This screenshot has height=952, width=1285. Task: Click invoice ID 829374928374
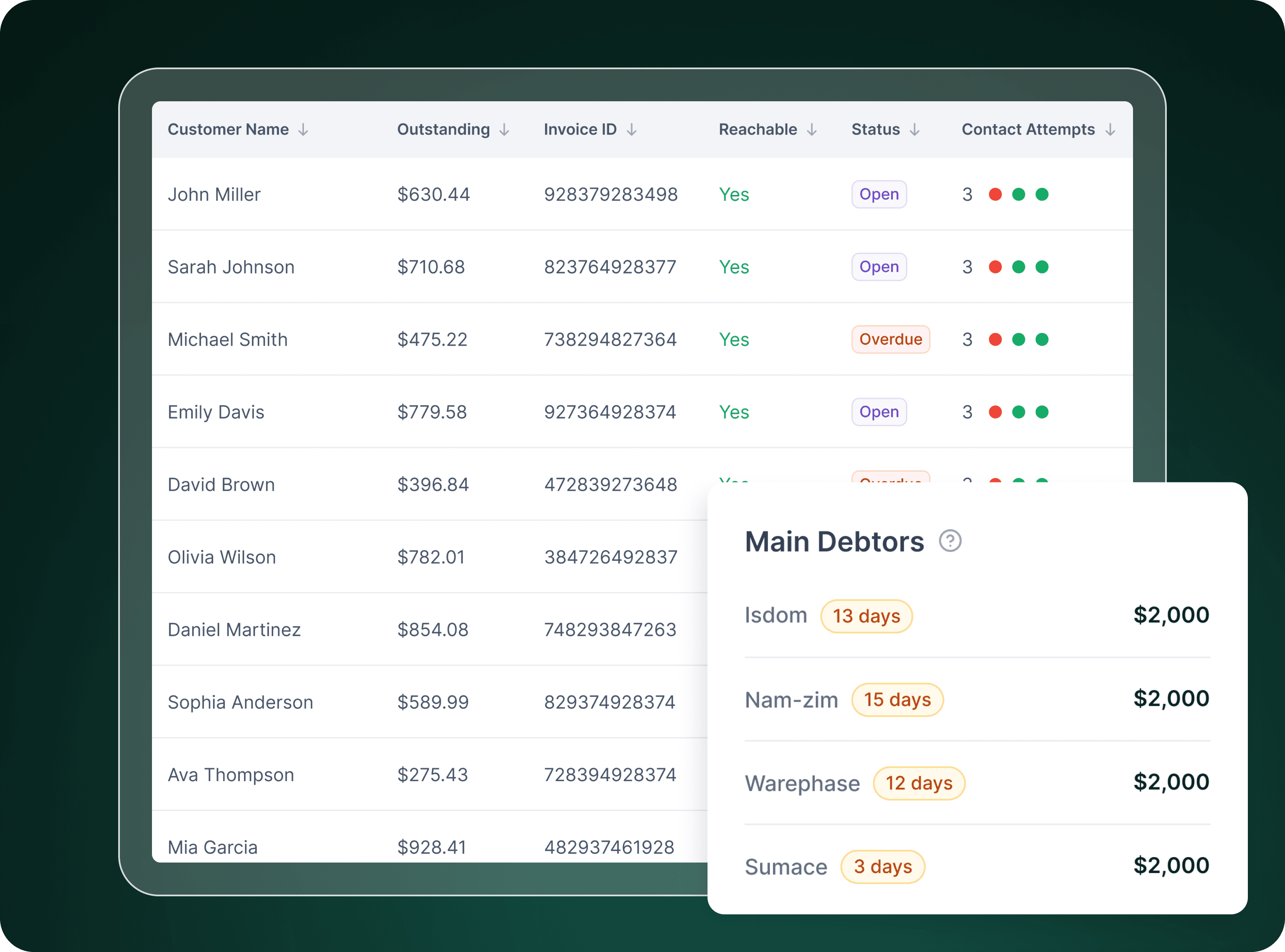(610, 703)
